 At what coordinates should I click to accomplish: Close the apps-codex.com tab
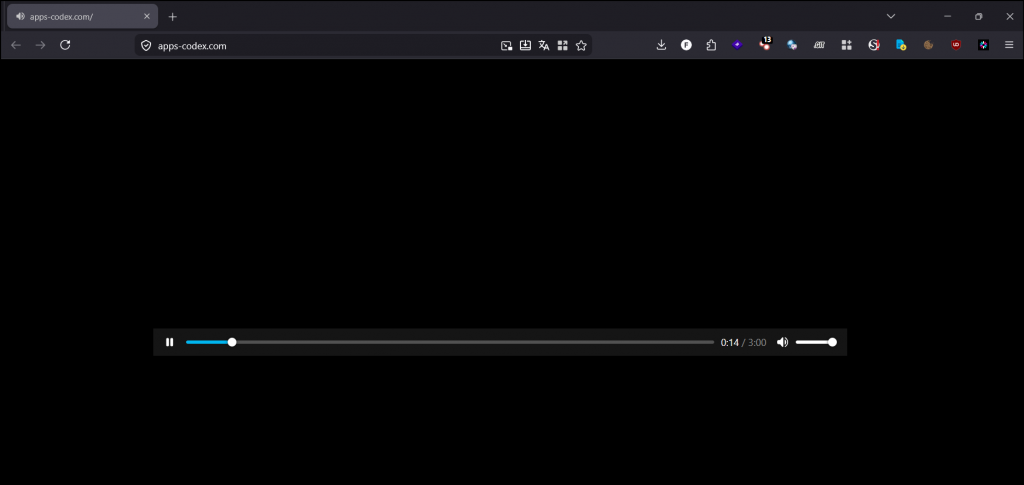(x=146, y=16)
